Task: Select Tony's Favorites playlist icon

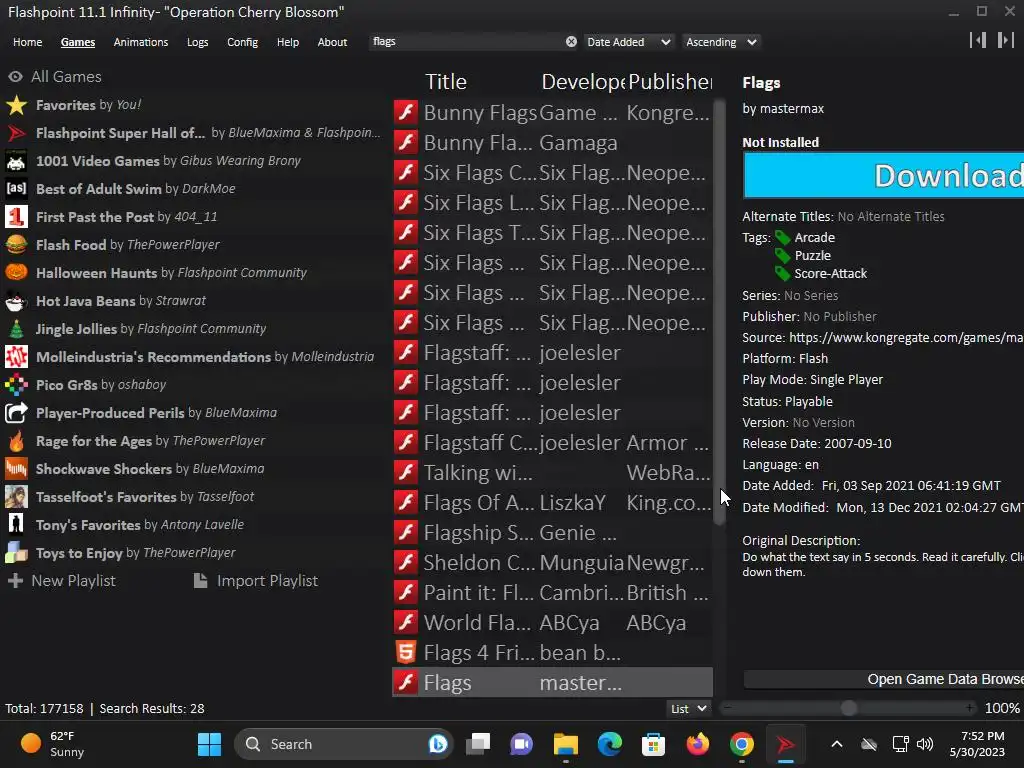Action: tap(16, 525)
